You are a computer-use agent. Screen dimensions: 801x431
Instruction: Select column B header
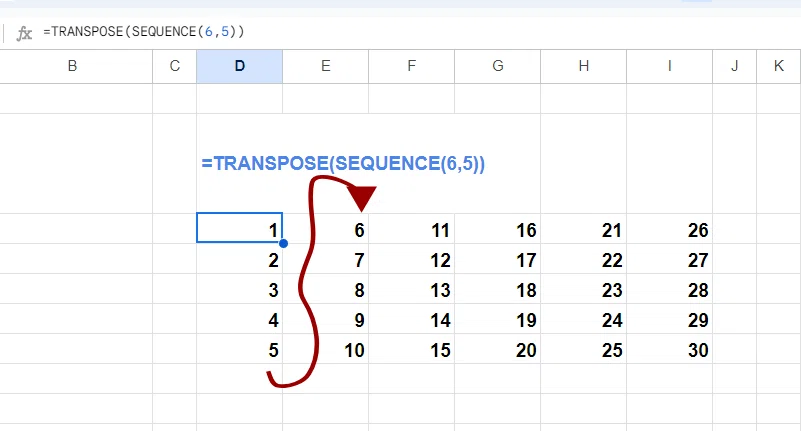click(73, 66)
